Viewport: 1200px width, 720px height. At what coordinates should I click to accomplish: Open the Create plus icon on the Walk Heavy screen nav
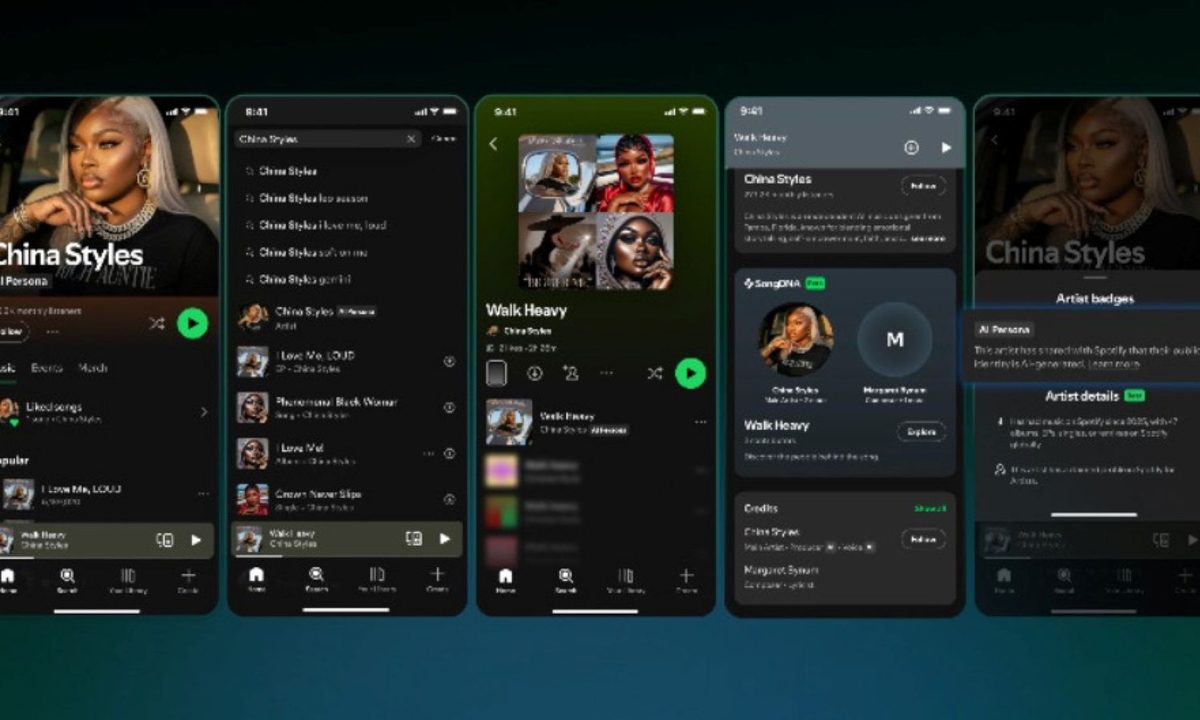point(686,576)
